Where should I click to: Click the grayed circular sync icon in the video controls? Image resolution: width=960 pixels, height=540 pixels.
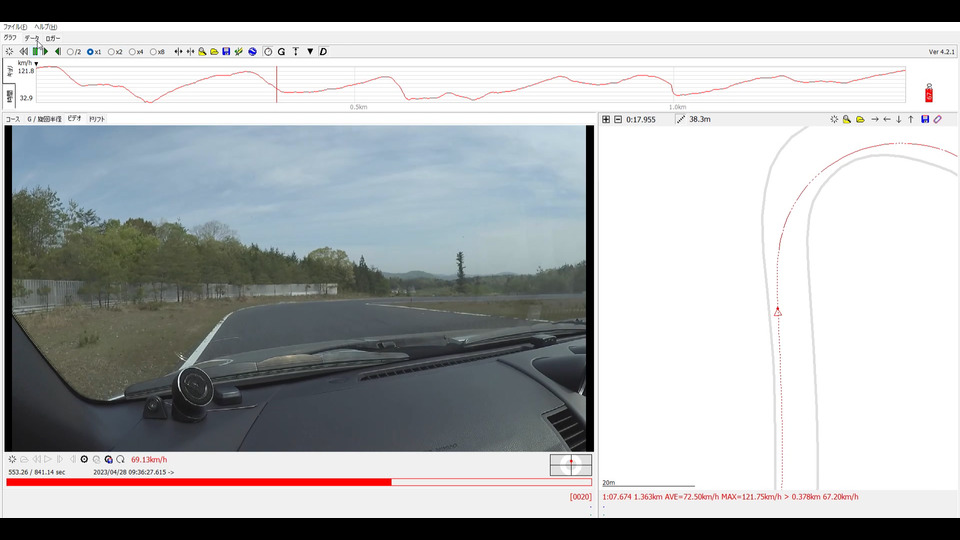pos(96,459)
